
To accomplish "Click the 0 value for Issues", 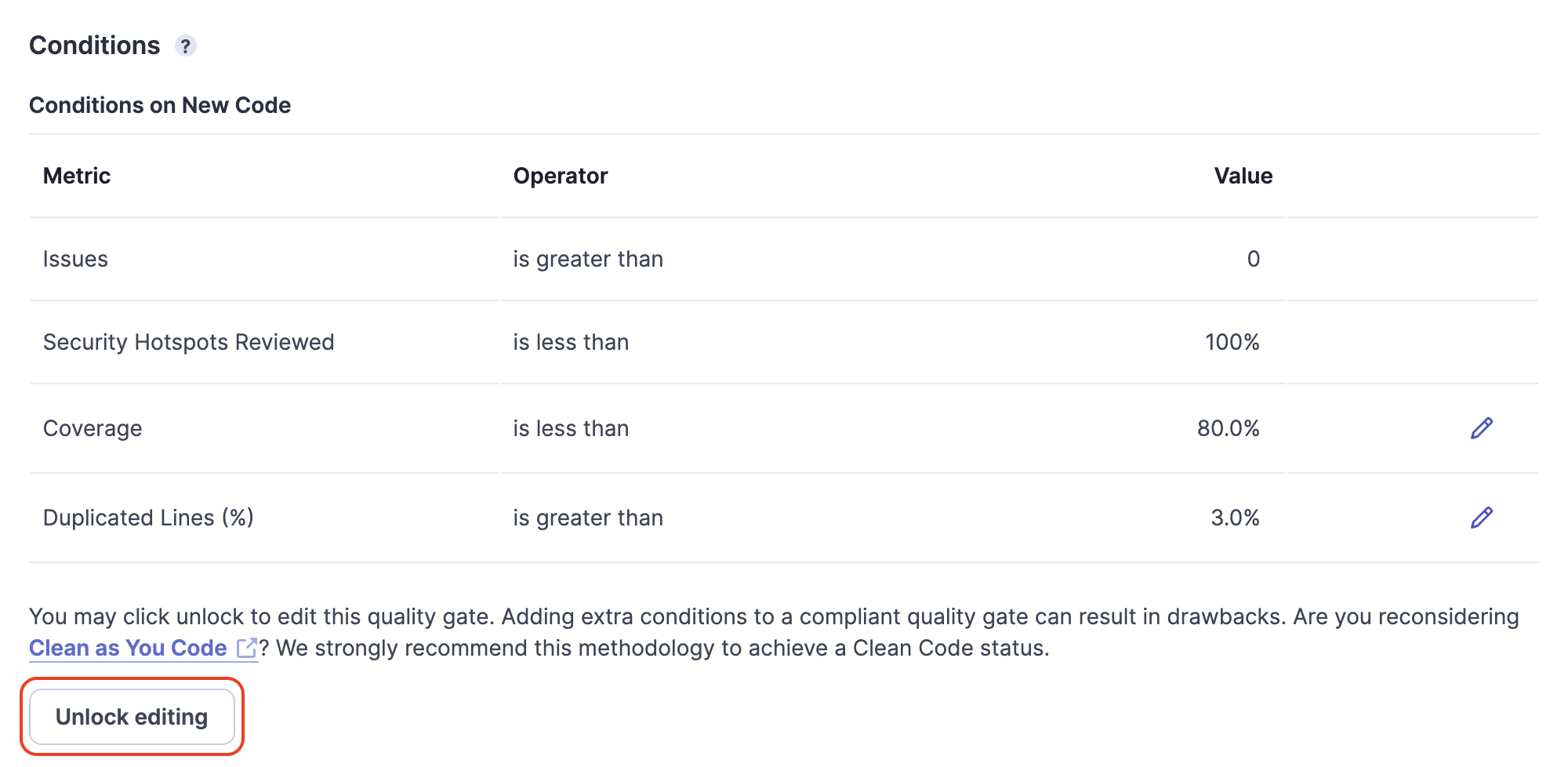I will pos(1253,259).
